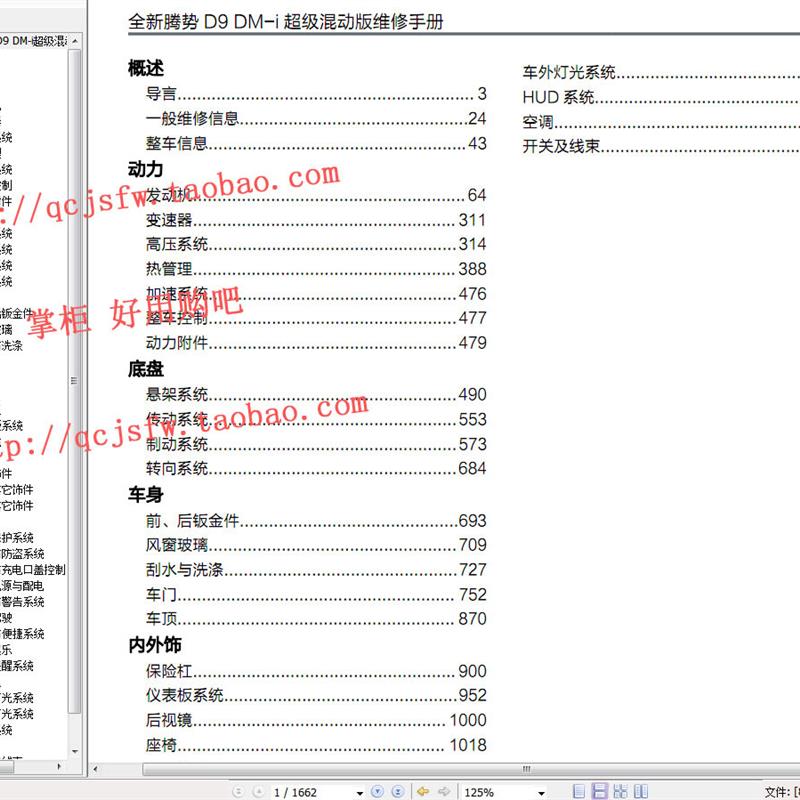
Task: Switch to continuous page layout
Action: pyautogui.click(x=599, y=791)
